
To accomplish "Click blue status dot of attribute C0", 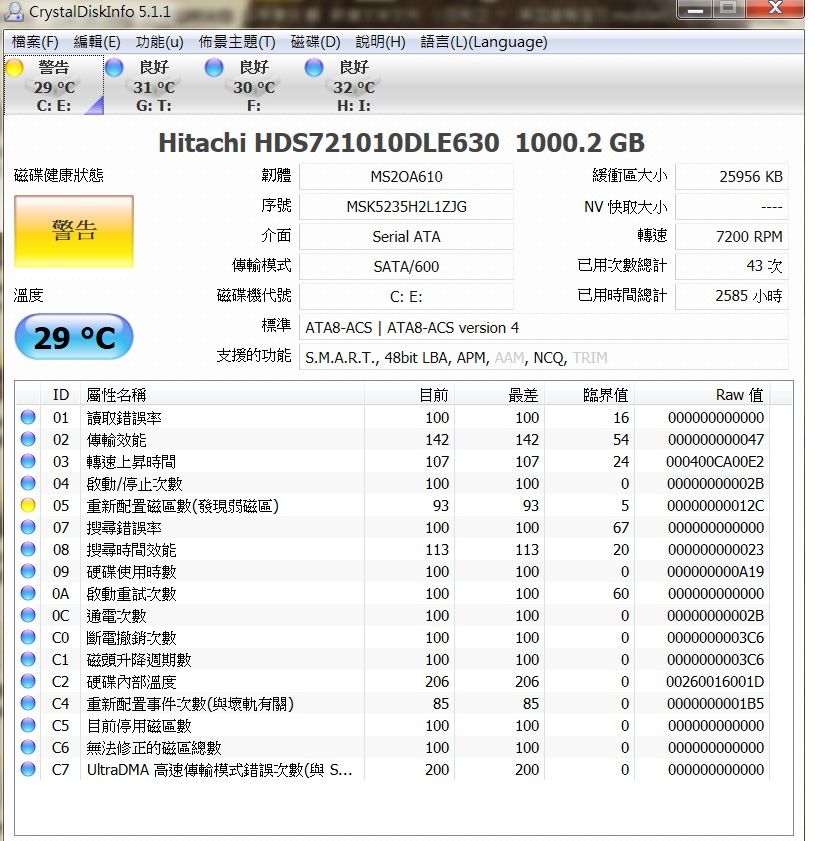I will point(28,637).
